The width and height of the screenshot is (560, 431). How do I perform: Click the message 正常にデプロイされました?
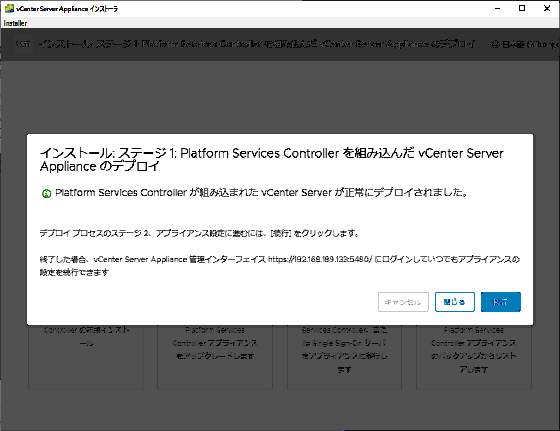coord(261,193)
